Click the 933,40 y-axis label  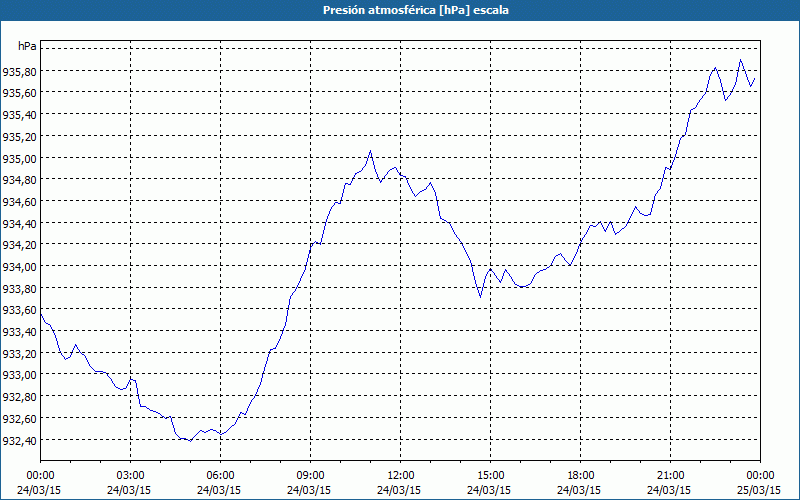[19, 332]
